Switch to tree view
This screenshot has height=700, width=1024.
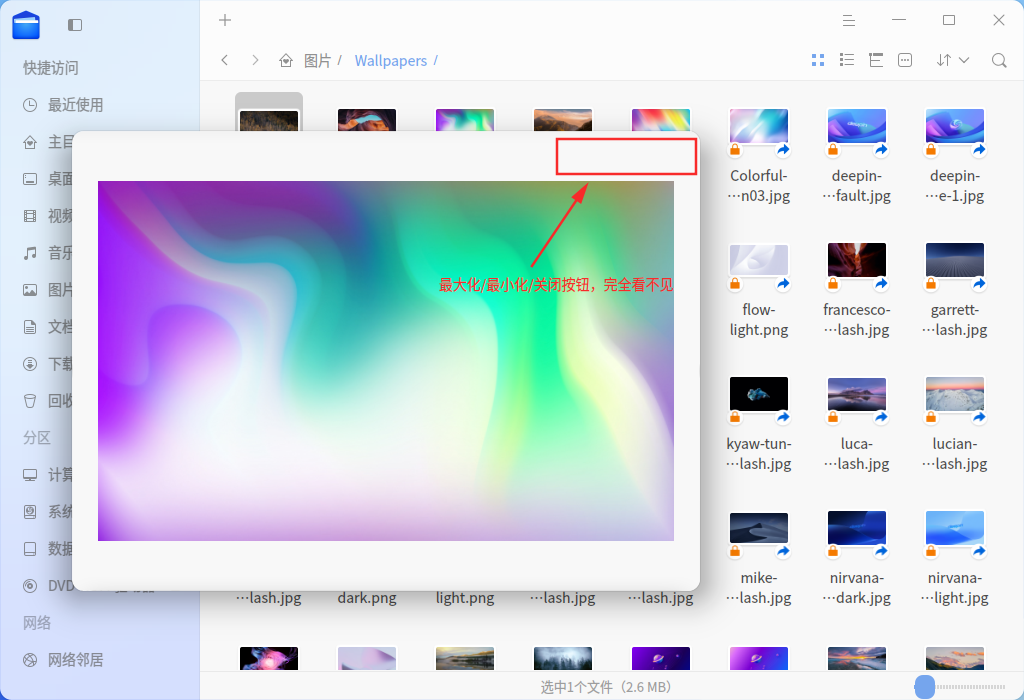(876, 60)
